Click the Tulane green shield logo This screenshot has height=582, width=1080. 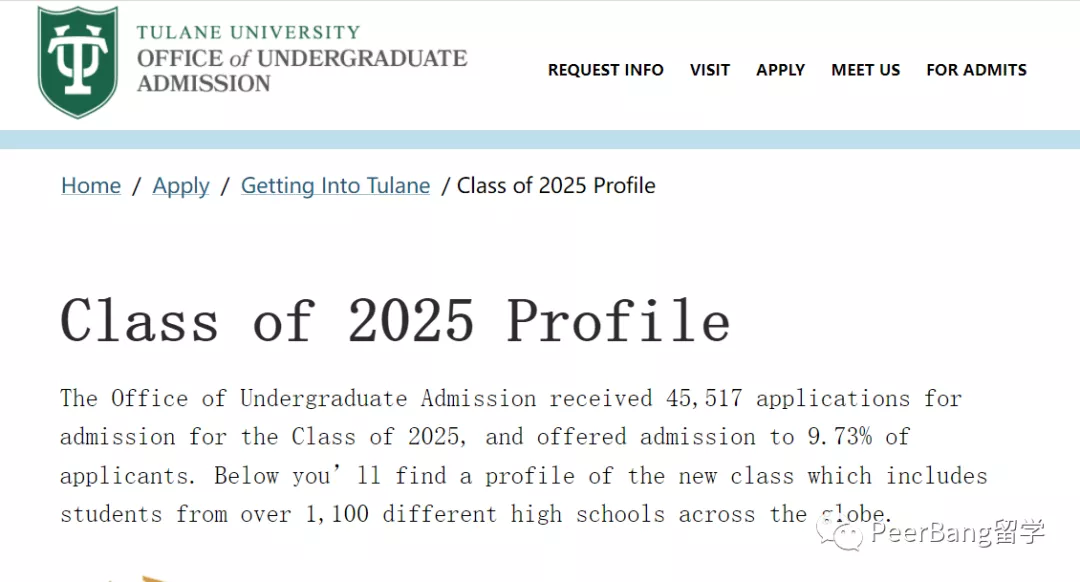(x=77, y=62)
